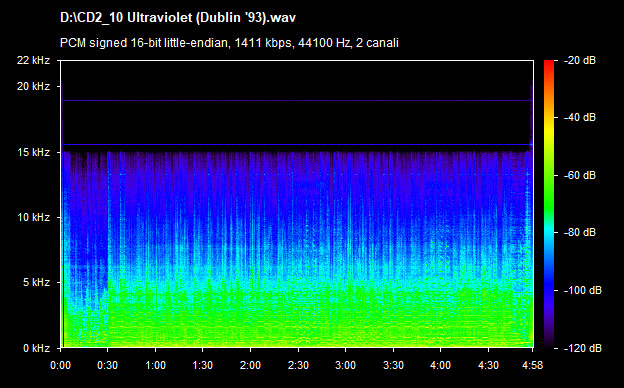Click the 0:30 time marker

(x=107, y=365)
